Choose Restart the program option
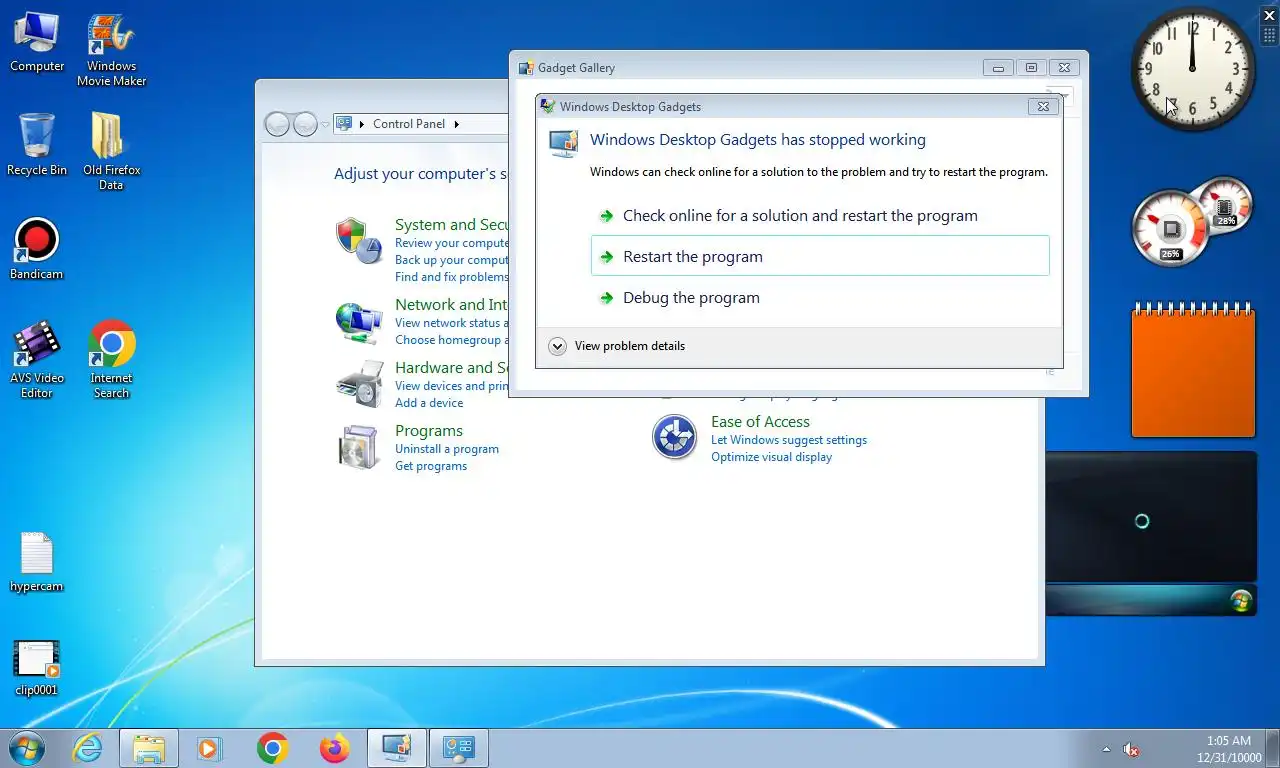Viewport: 1280px width, 768px height. tap(820, 256)
